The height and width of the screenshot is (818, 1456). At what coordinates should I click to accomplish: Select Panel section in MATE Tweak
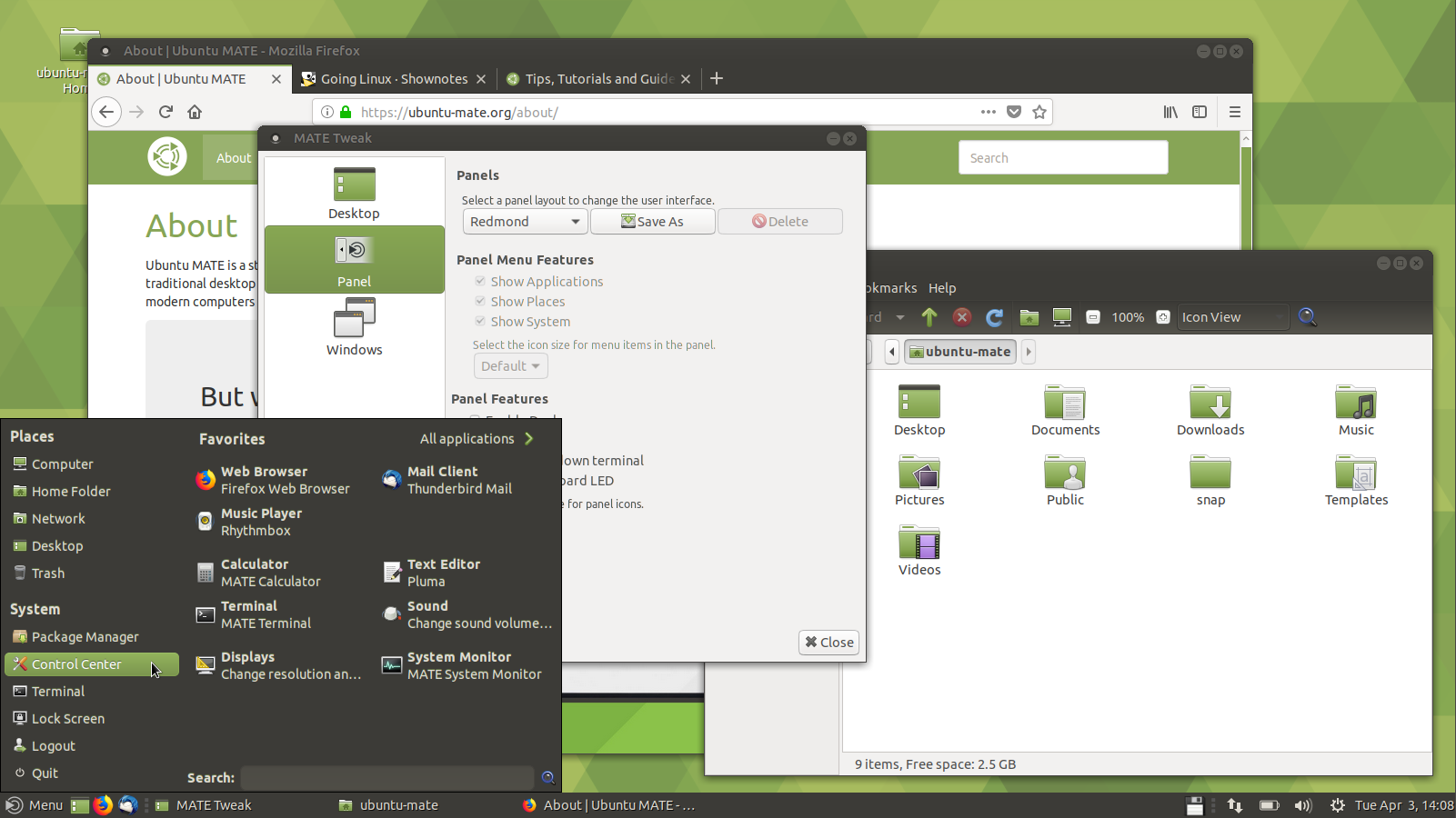[354, 260]
